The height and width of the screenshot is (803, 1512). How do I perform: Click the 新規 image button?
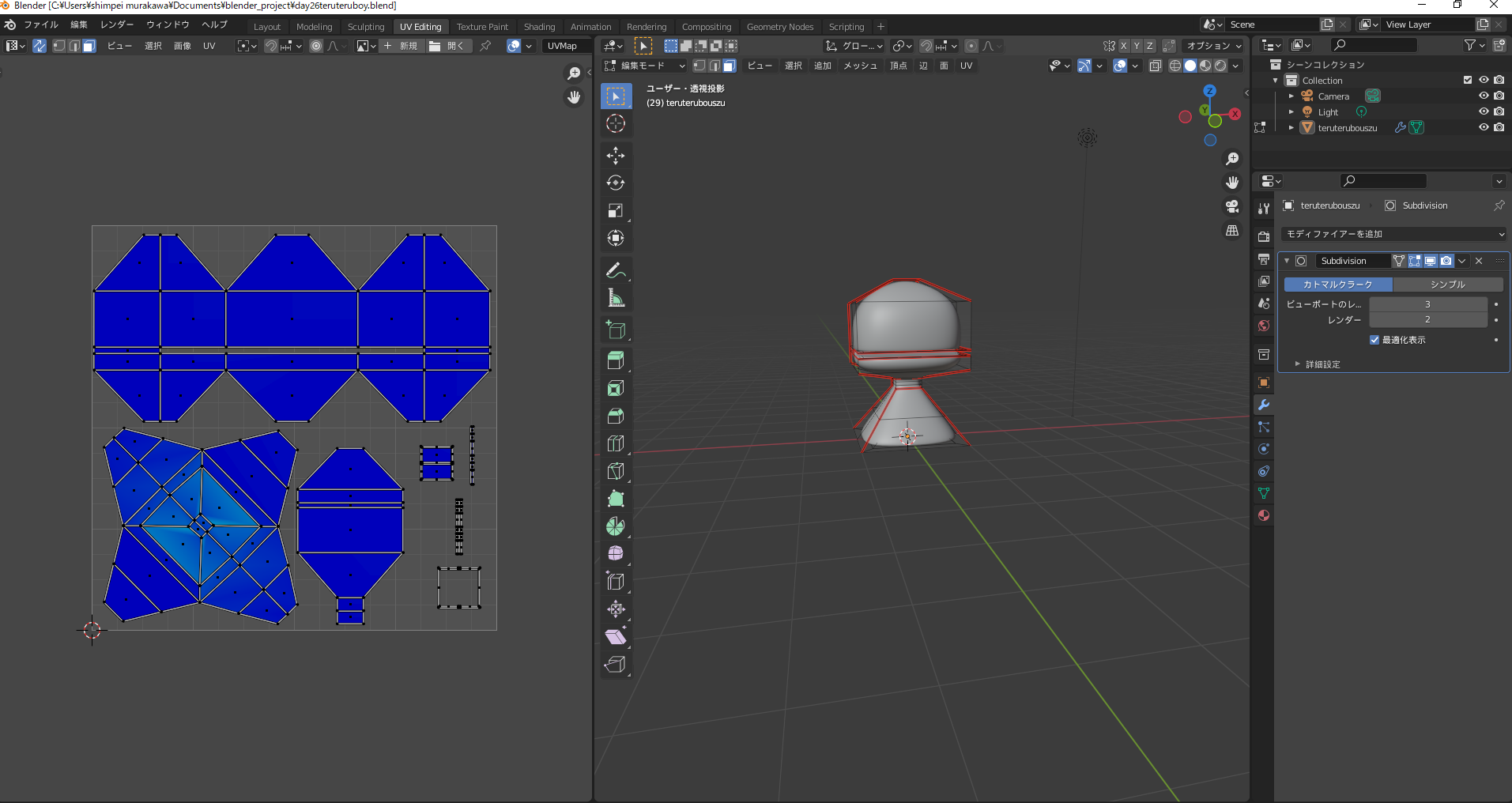point(400,46)
